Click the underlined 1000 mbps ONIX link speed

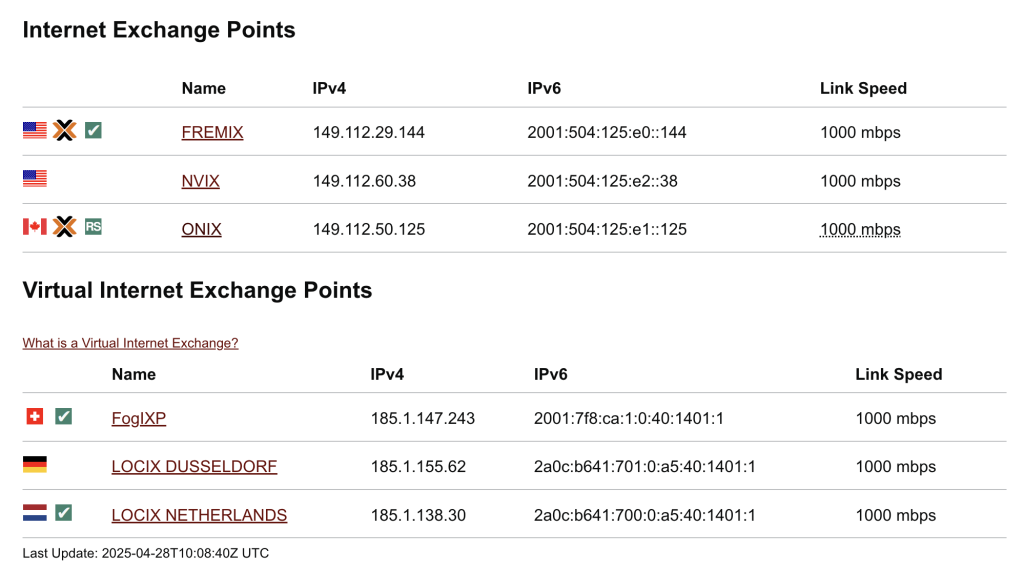[860, 229]
